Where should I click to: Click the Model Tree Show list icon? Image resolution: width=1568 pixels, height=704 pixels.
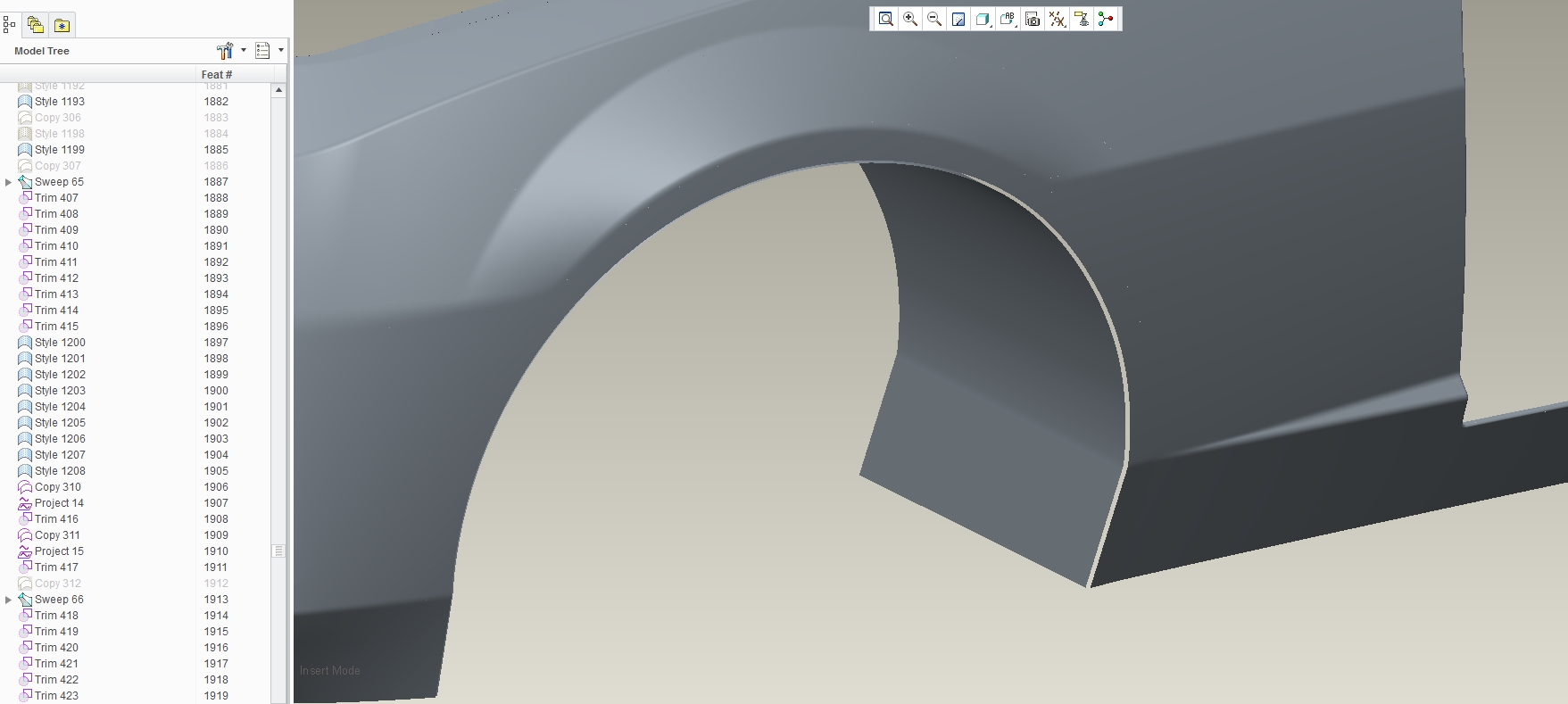tap(262, 51)
